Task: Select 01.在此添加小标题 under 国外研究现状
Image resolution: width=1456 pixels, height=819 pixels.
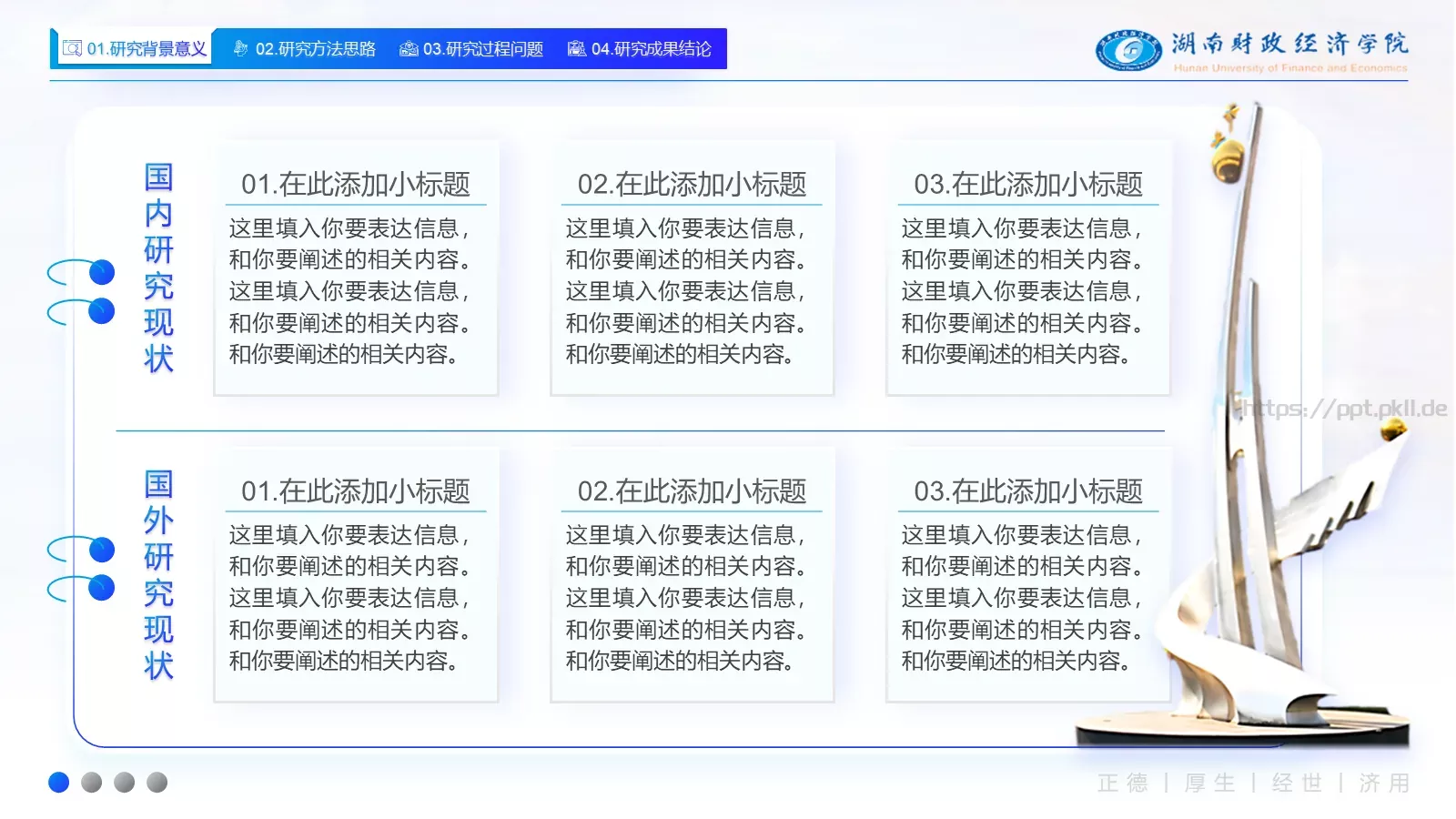Action: (356, 491)
